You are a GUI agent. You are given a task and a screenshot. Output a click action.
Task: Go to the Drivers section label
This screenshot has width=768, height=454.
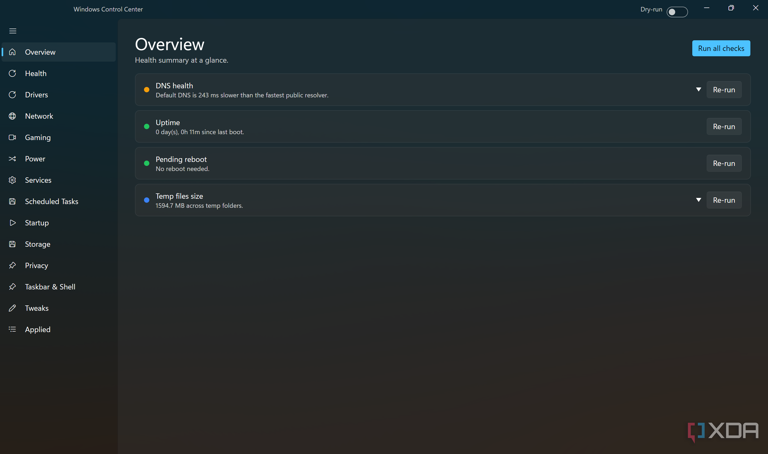[36, 95]
